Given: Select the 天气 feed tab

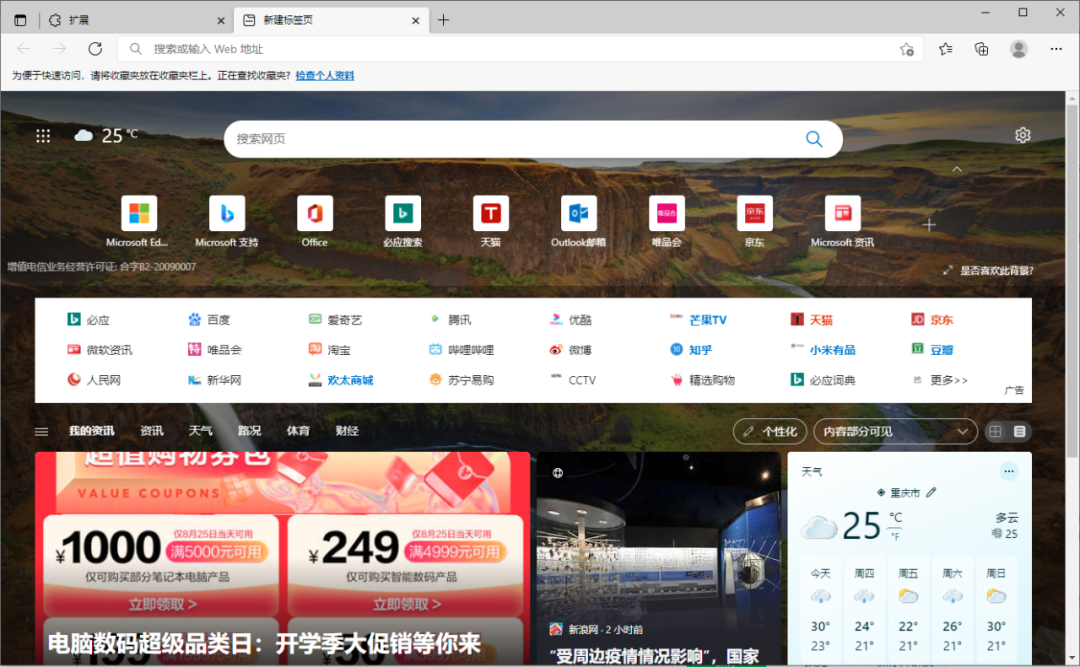Looking at the screenshot, I should tap(200, 431).
